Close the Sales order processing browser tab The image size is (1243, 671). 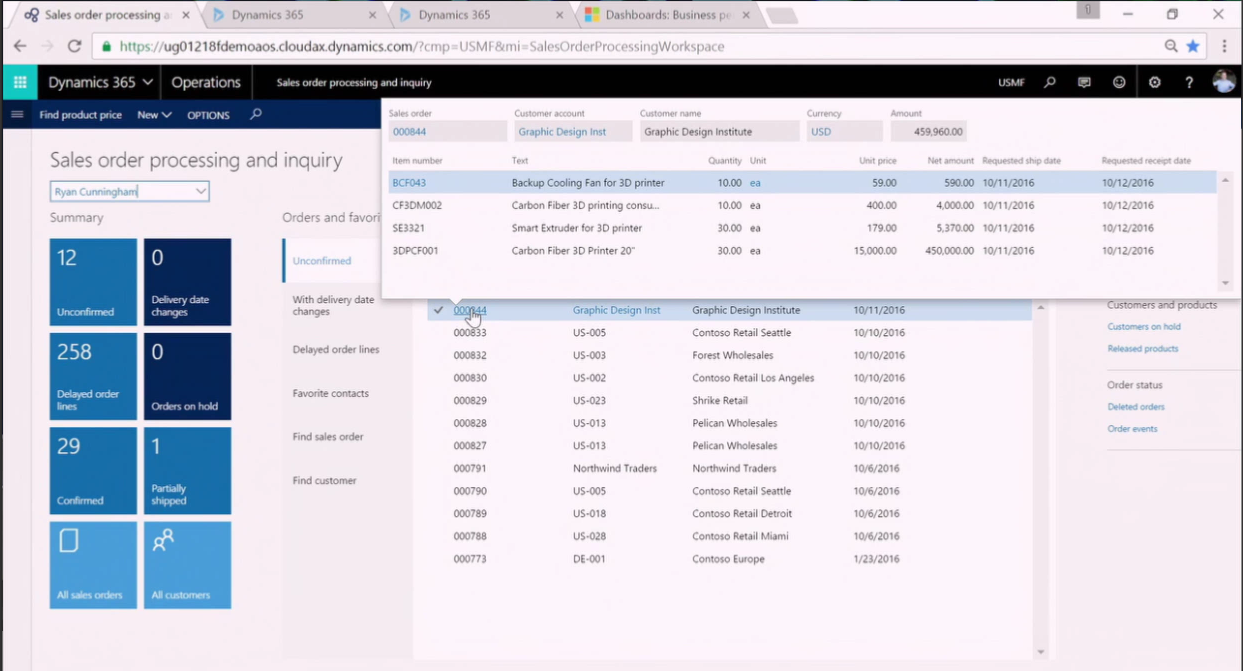(186, 15)
